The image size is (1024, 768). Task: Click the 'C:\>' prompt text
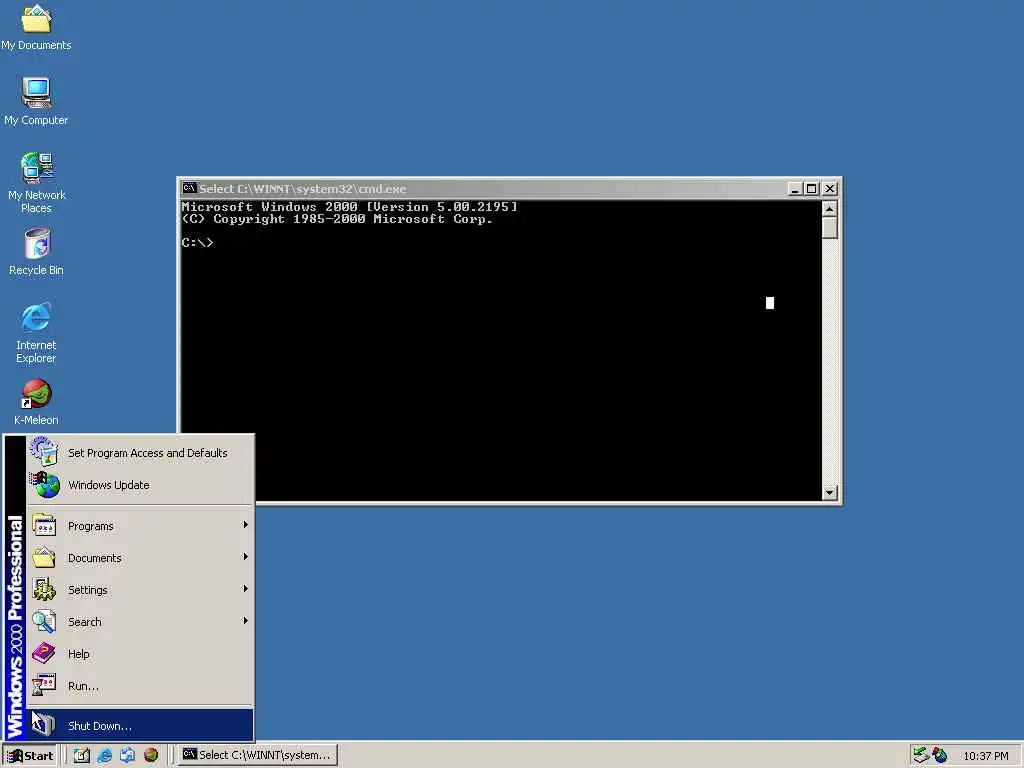tap(197, 243)
